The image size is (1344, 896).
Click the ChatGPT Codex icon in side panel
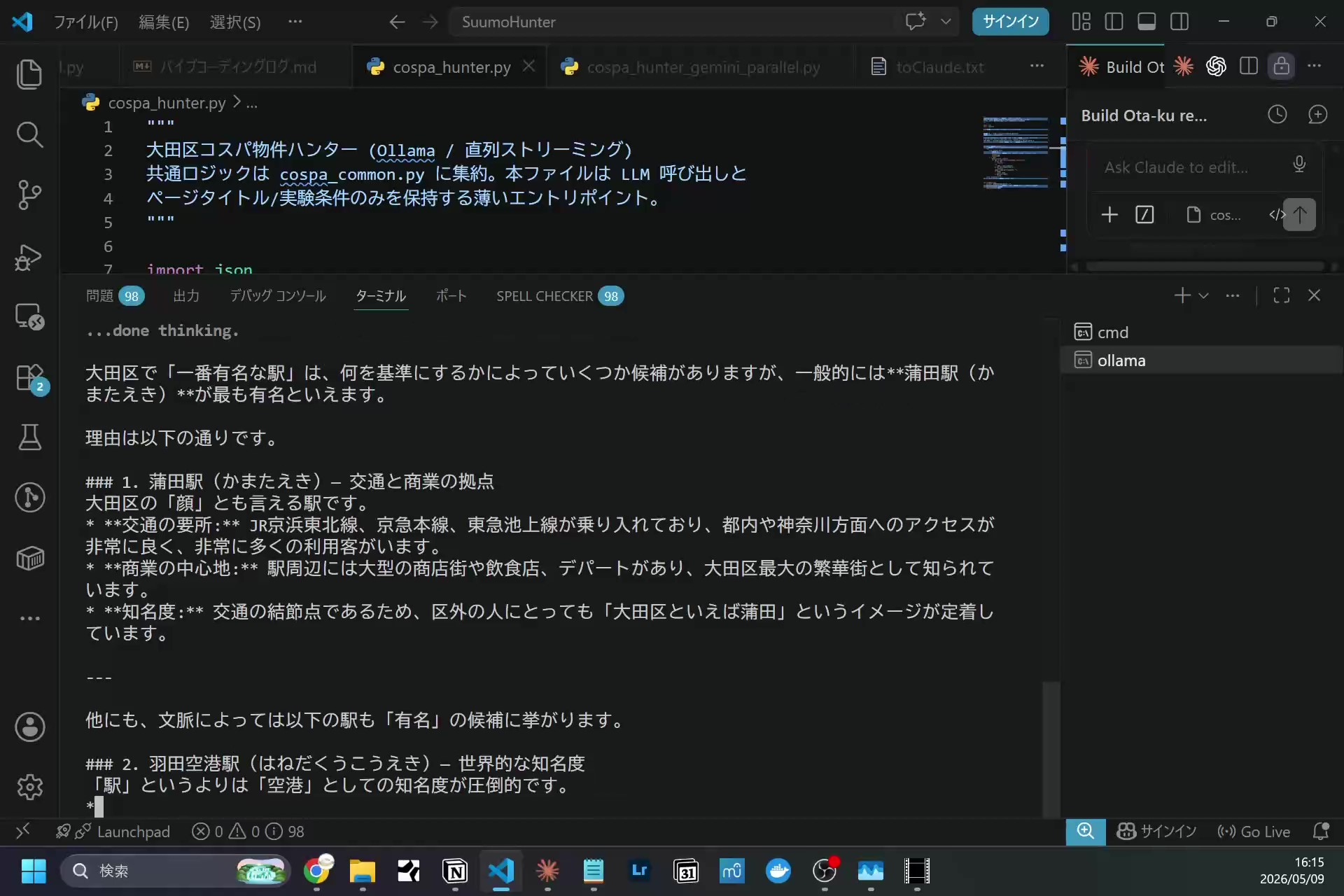[x=1216, y=66]
